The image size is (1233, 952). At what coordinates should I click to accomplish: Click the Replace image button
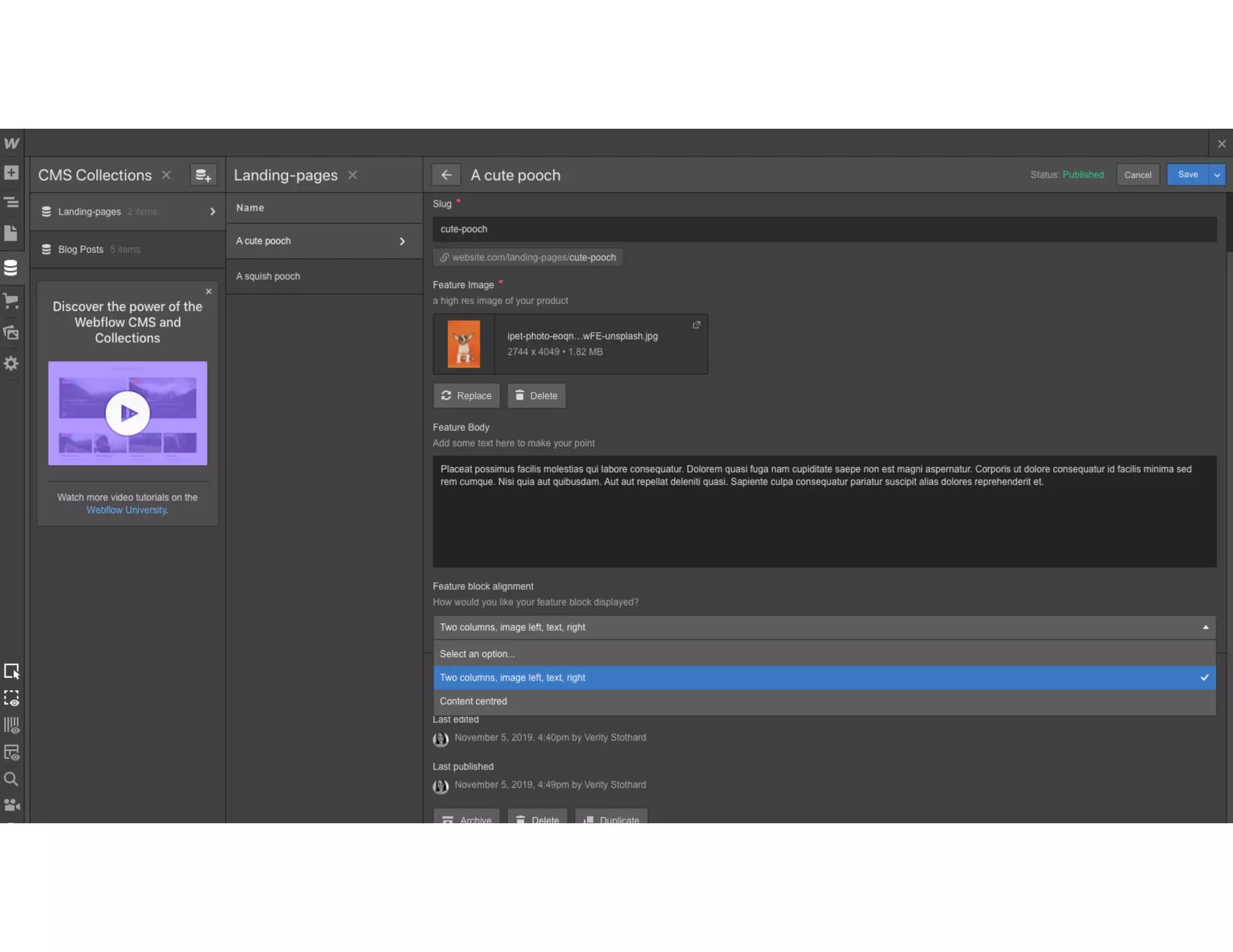pyautogui.click(x=466, y=396)
